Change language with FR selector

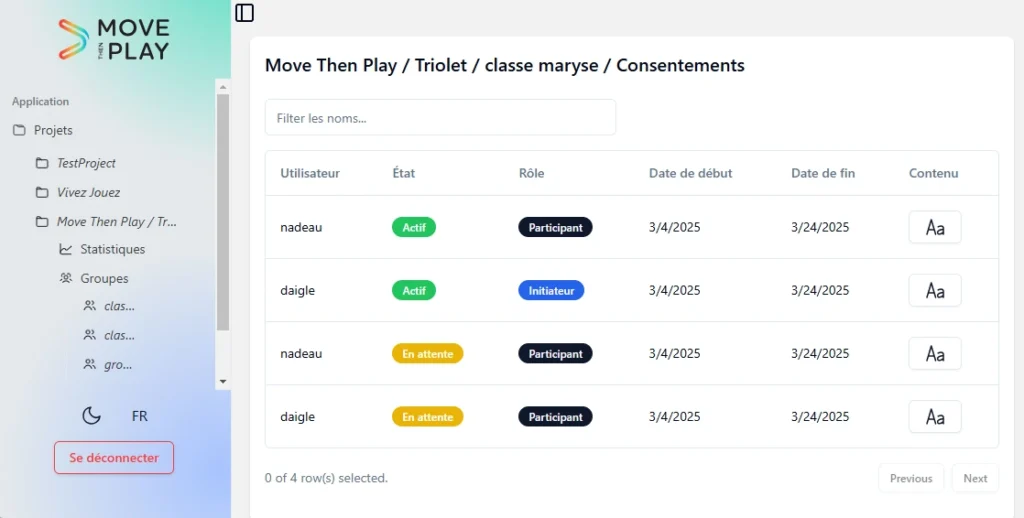tap(140, 416)
